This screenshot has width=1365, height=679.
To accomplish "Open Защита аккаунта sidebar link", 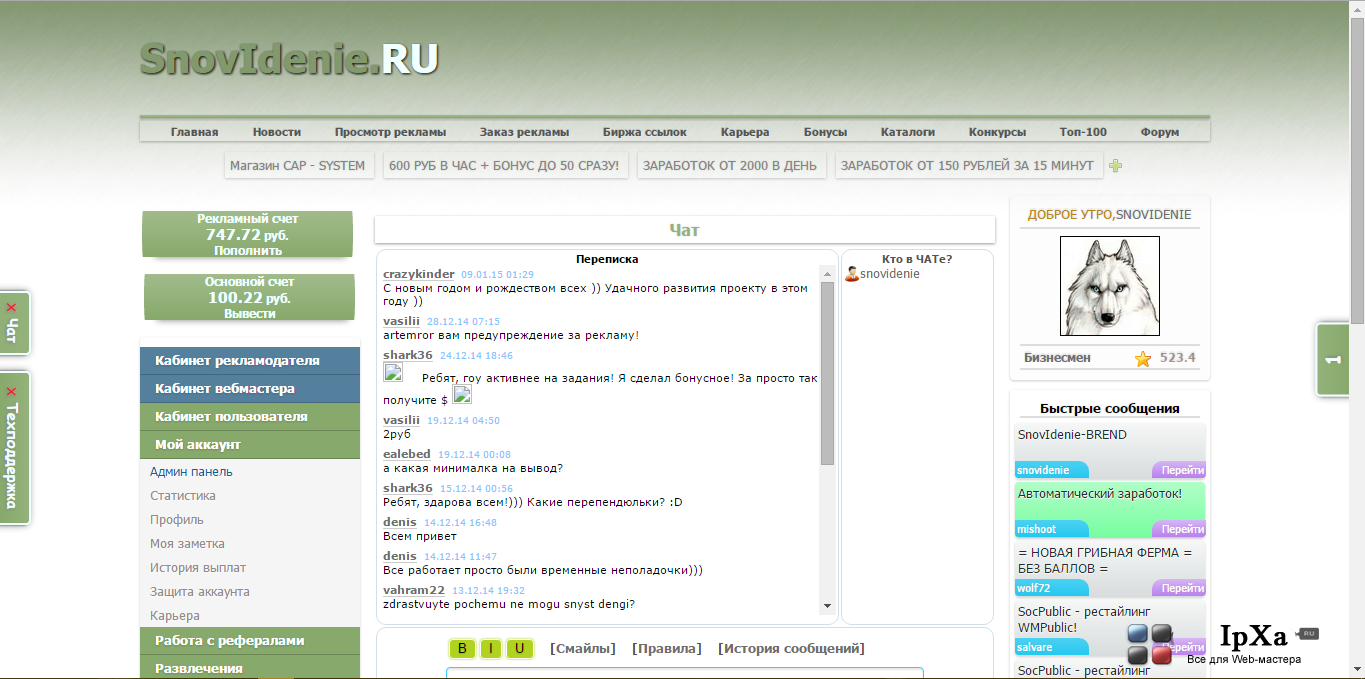I will (200, 592).
